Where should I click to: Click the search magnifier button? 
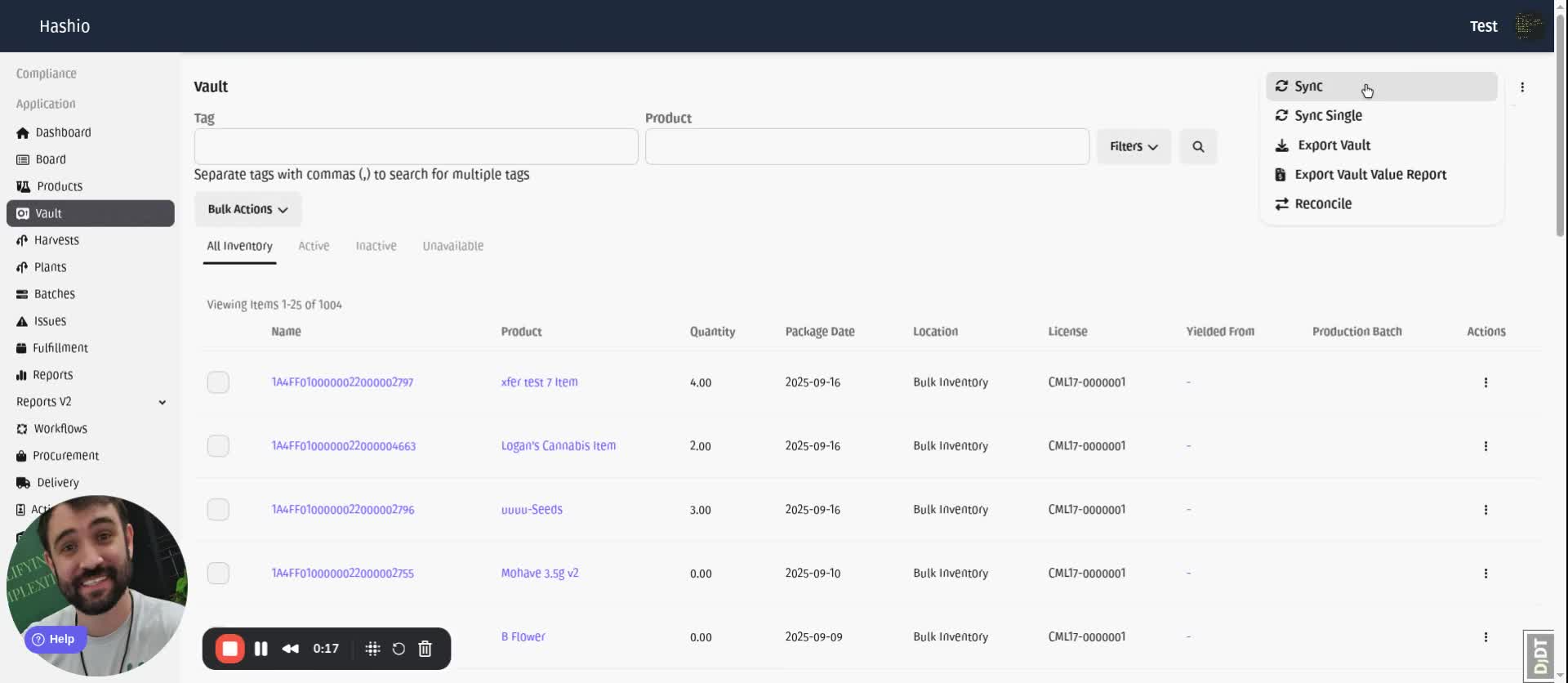(x=1198, y=147)
